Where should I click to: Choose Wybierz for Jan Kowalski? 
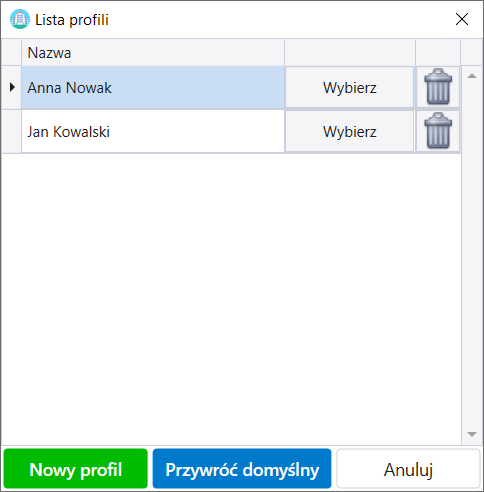[349, 131]
